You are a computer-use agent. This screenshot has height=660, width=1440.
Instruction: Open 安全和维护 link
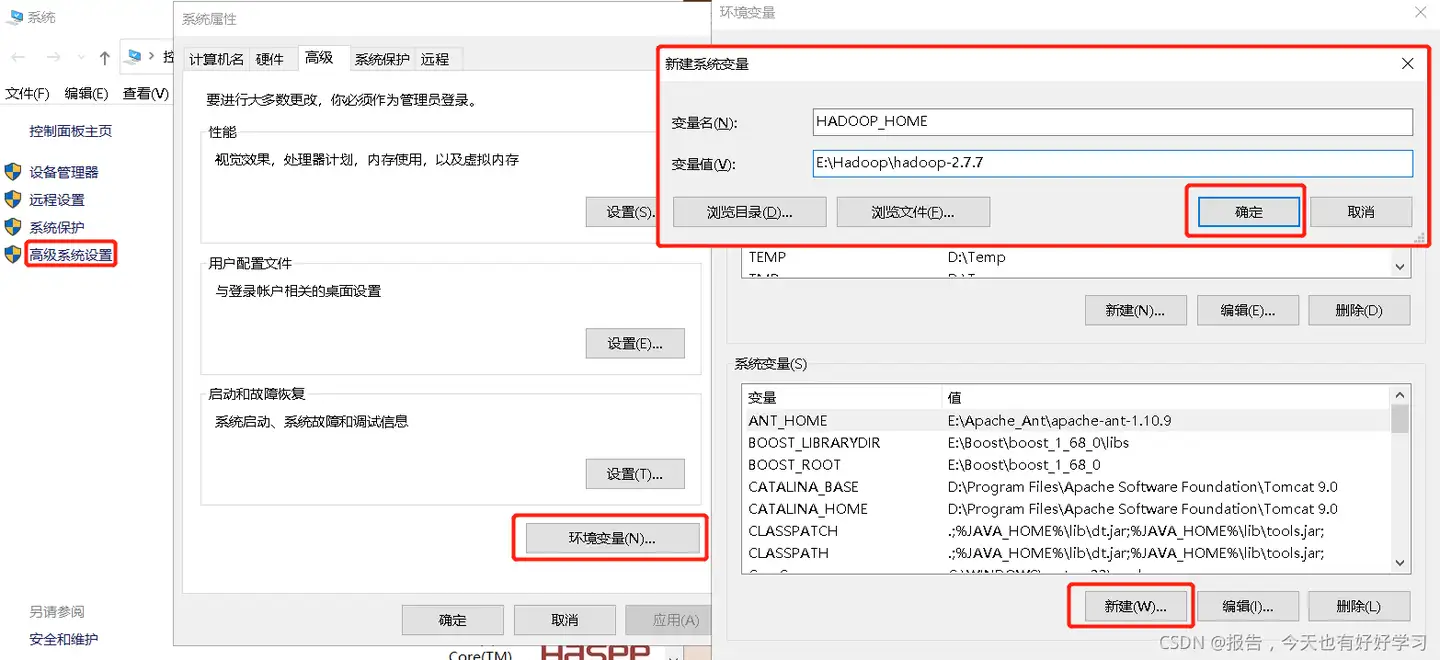[x=64, y=639]
